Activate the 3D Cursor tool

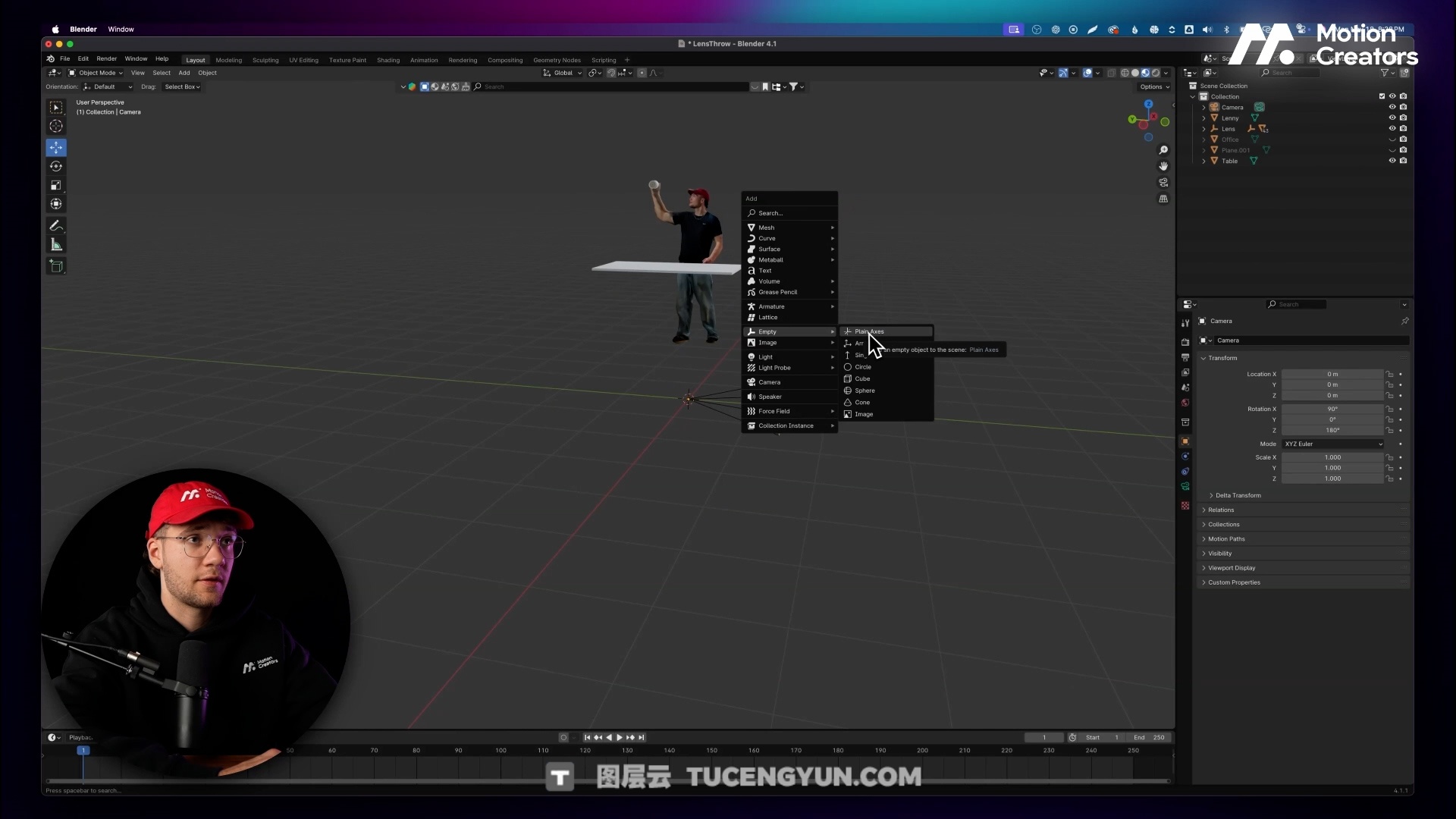(56, 127)
